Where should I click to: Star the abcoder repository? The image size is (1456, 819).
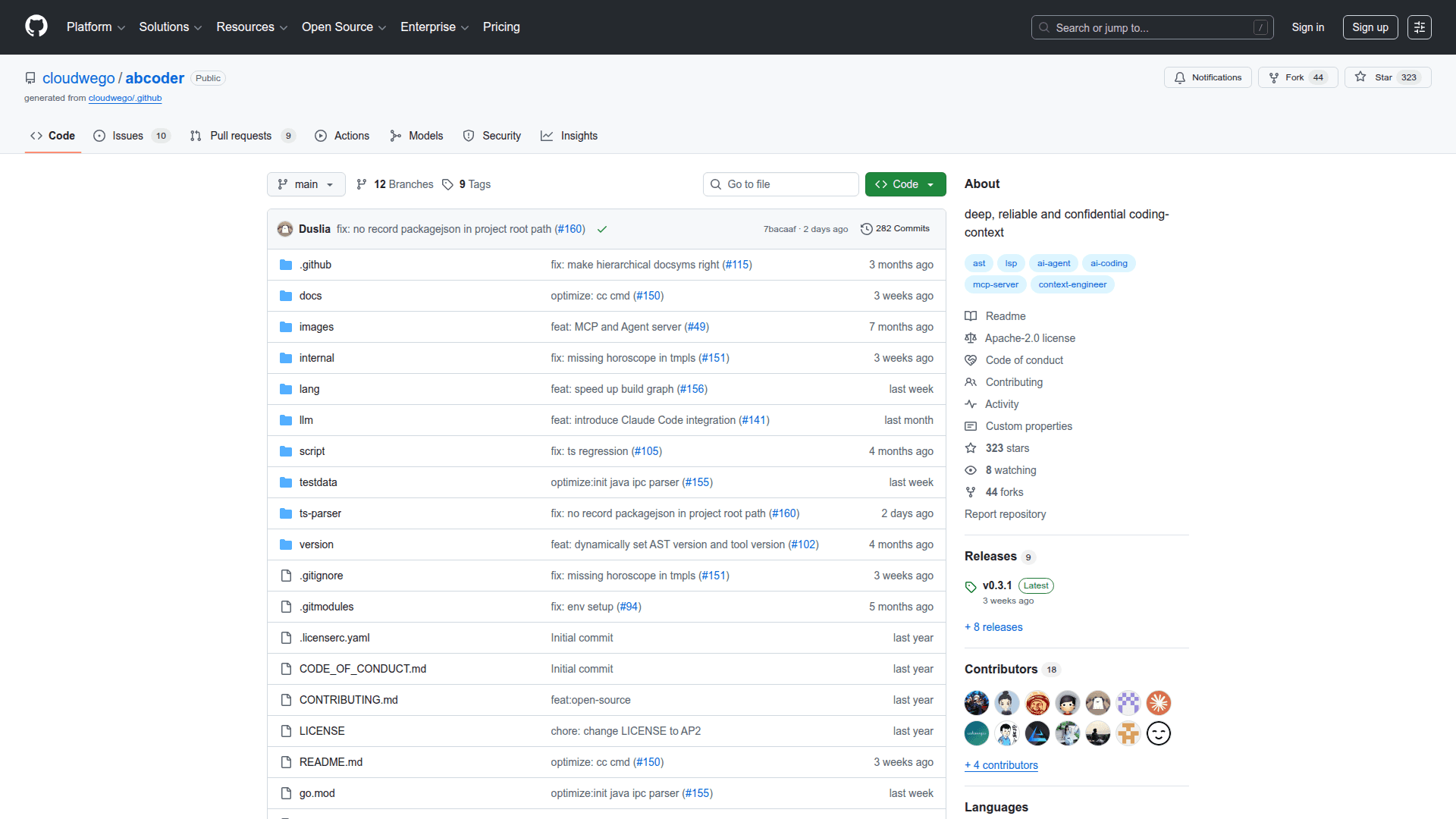[1385, 77]
